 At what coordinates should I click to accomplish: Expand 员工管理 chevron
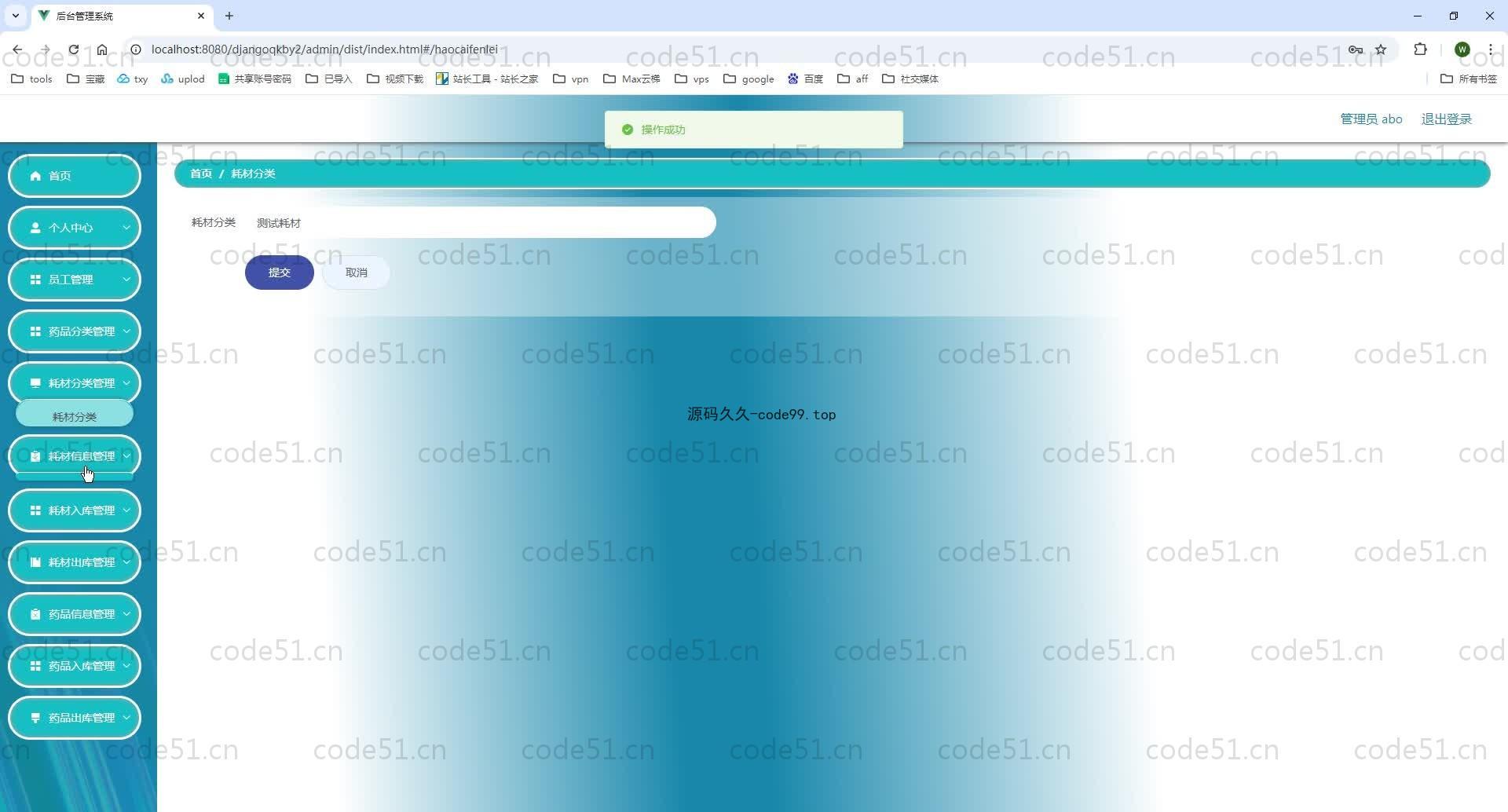click(x=126, y=280)
